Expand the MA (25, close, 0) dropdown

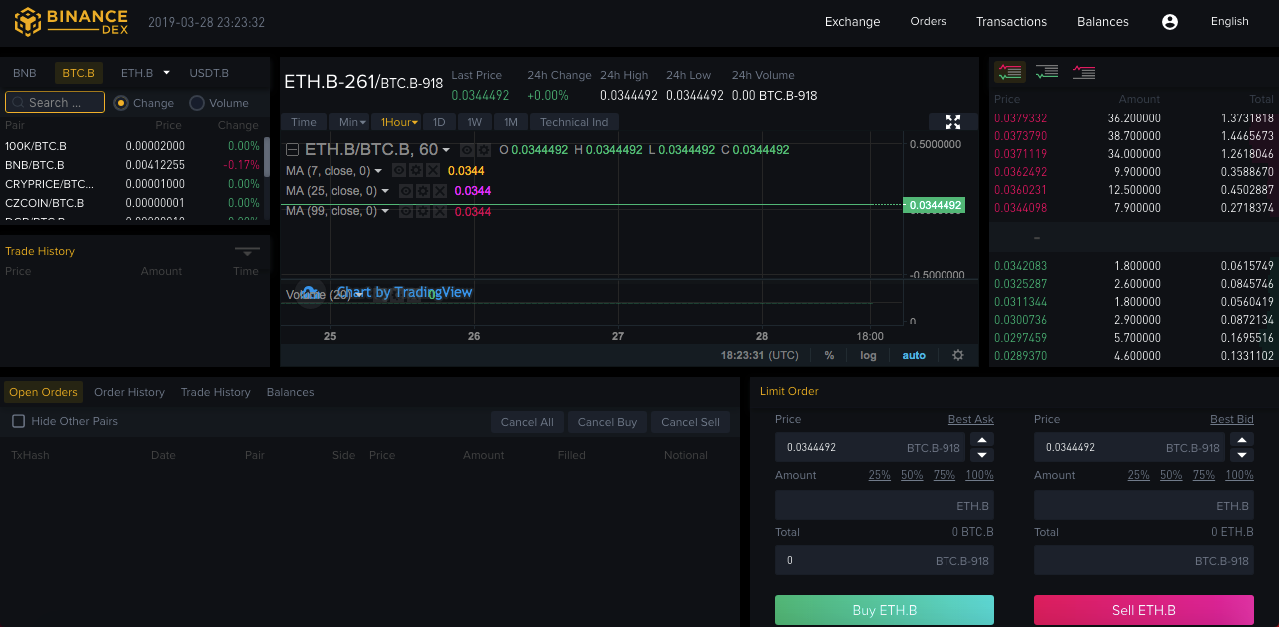coord(386,191)
